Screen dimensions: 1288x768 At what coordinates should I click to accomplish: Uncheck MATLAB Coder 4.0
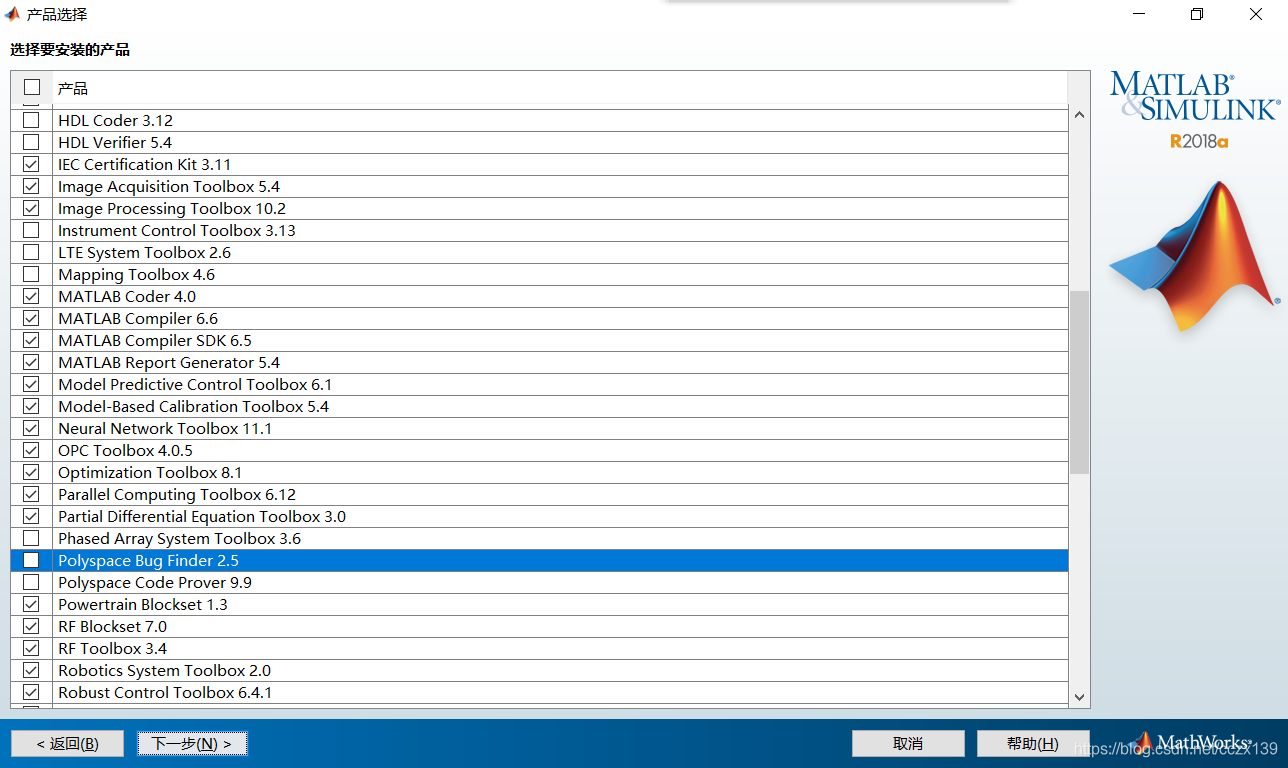pos(31,296)
